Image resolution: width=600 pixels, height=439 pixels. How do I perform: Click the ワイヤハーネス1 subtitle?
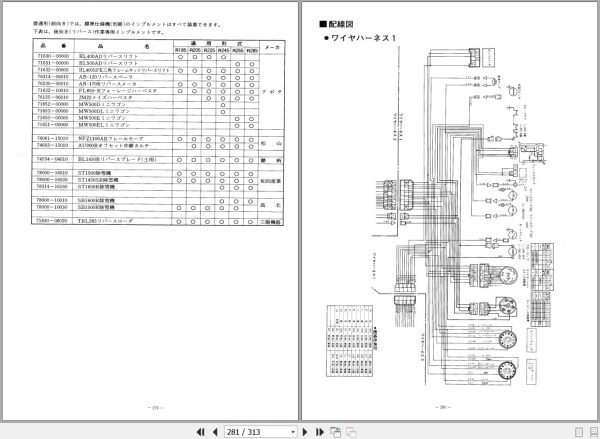(x=360, y=38)
